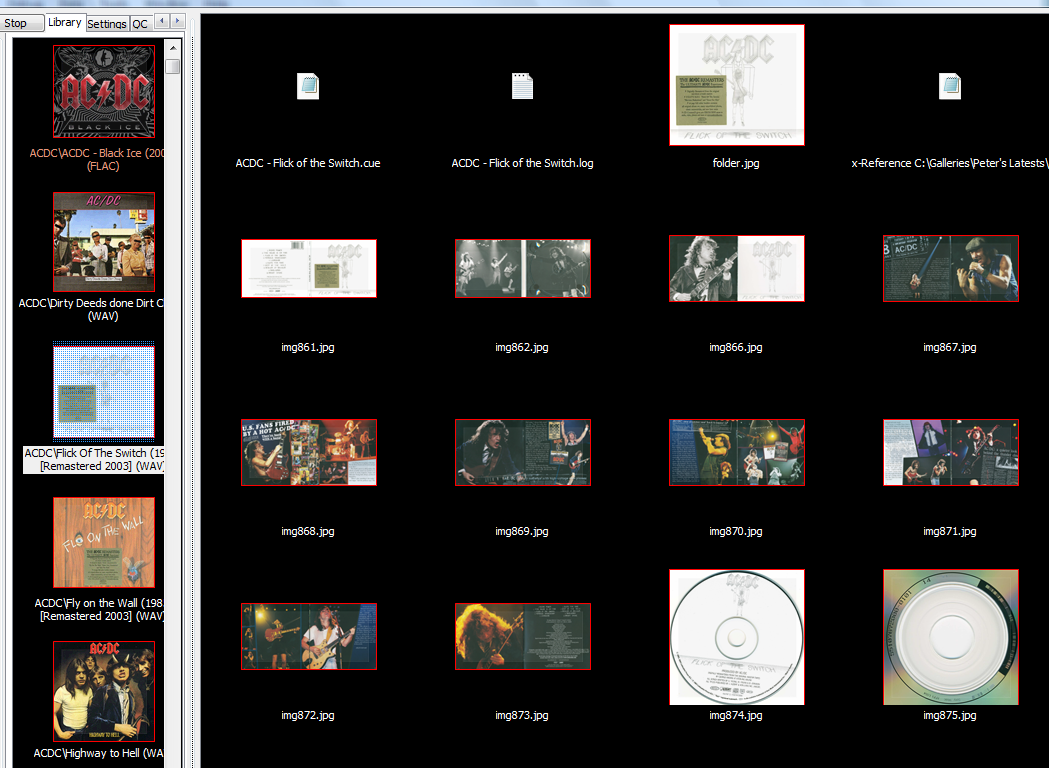Select the img869.jpg thumbnail

pyautogui.click(x=522, y=452)
